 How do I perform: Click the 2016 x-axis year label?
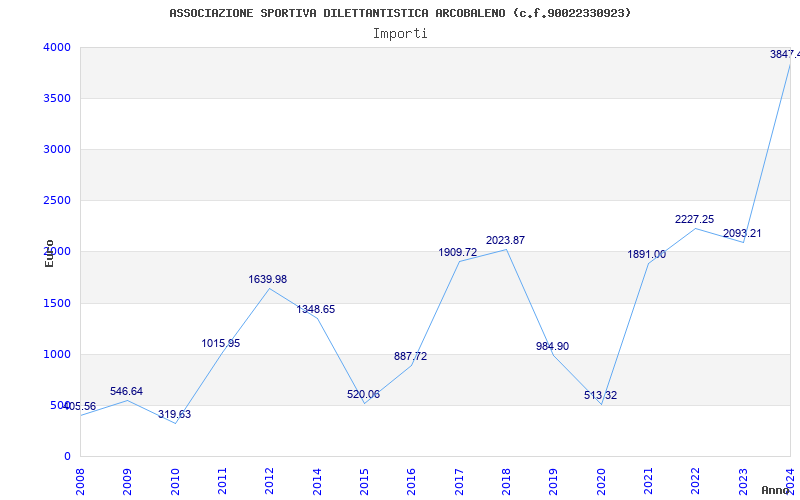[x=412, y=481]
